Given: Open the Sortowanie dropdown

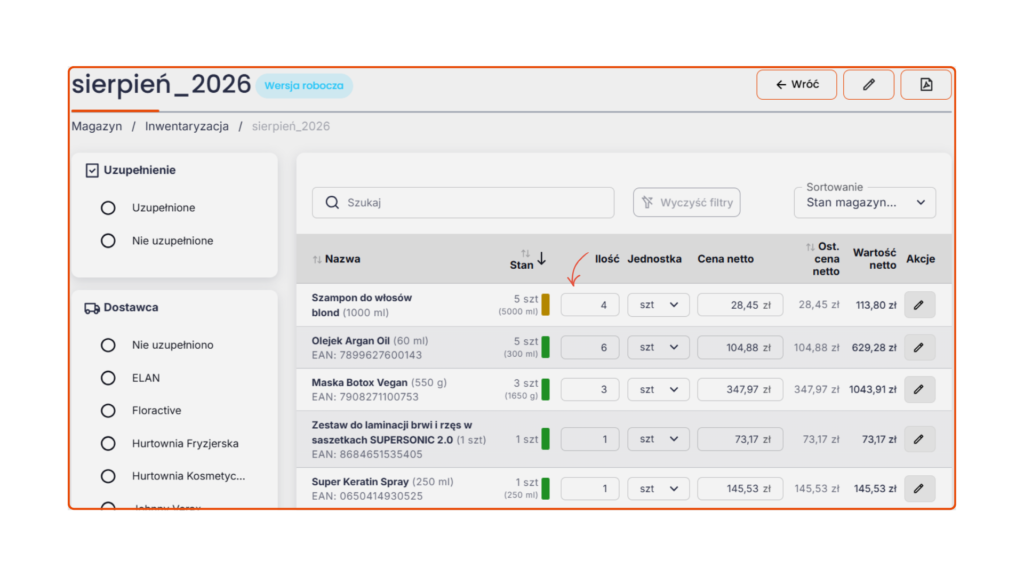Looking at the screenshot, I should 865,202.
